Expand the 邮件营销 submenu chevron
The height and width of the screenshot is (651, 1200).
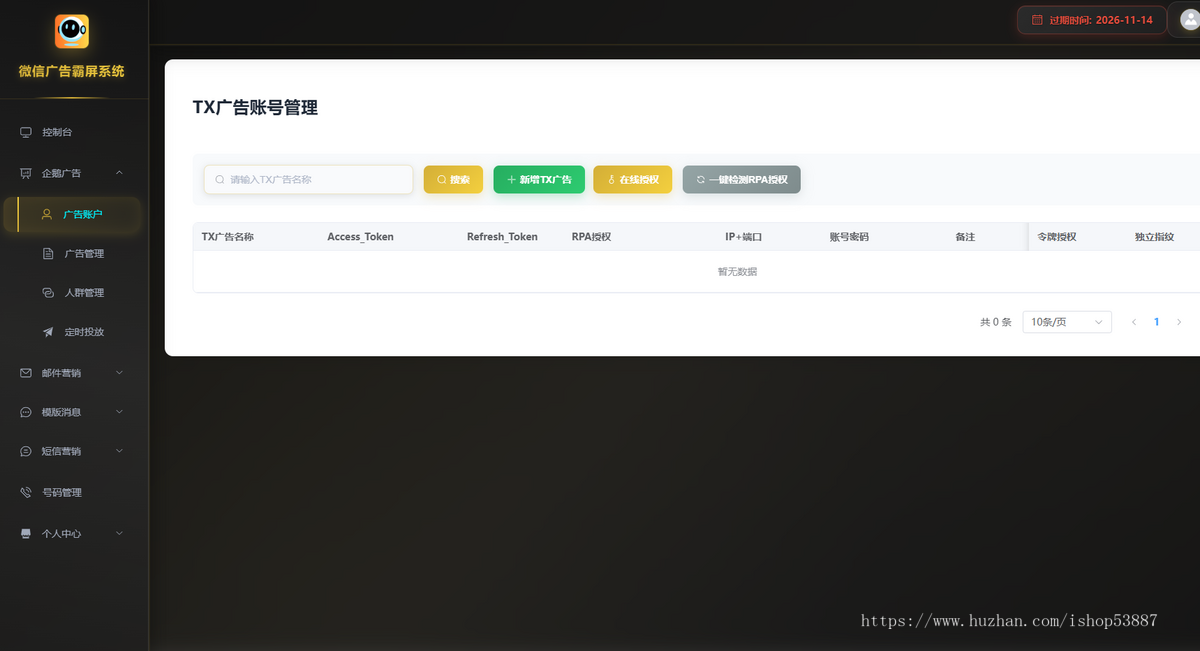[120, 373]
